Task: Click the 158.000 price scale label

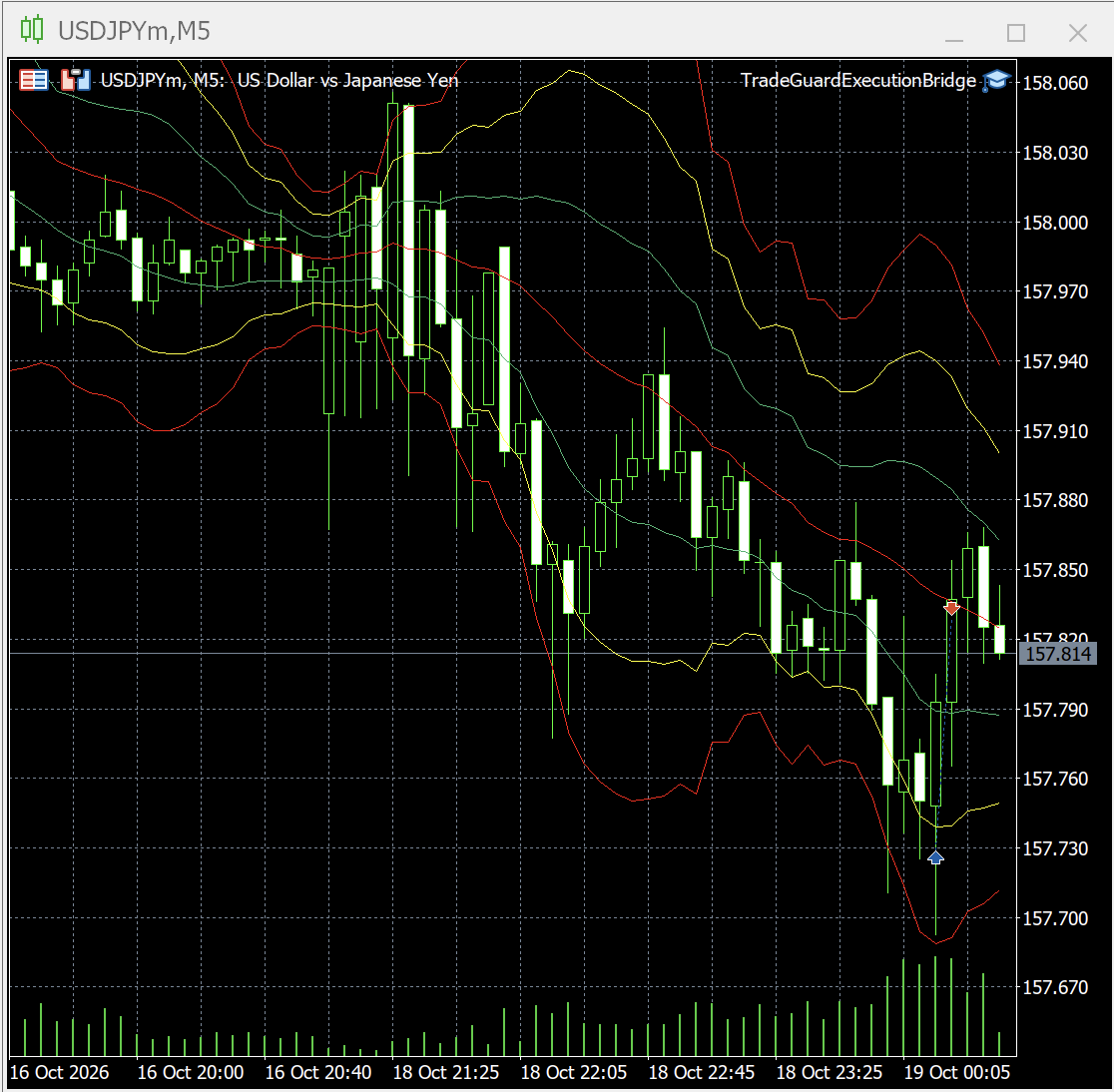Action: (1055, 223)
